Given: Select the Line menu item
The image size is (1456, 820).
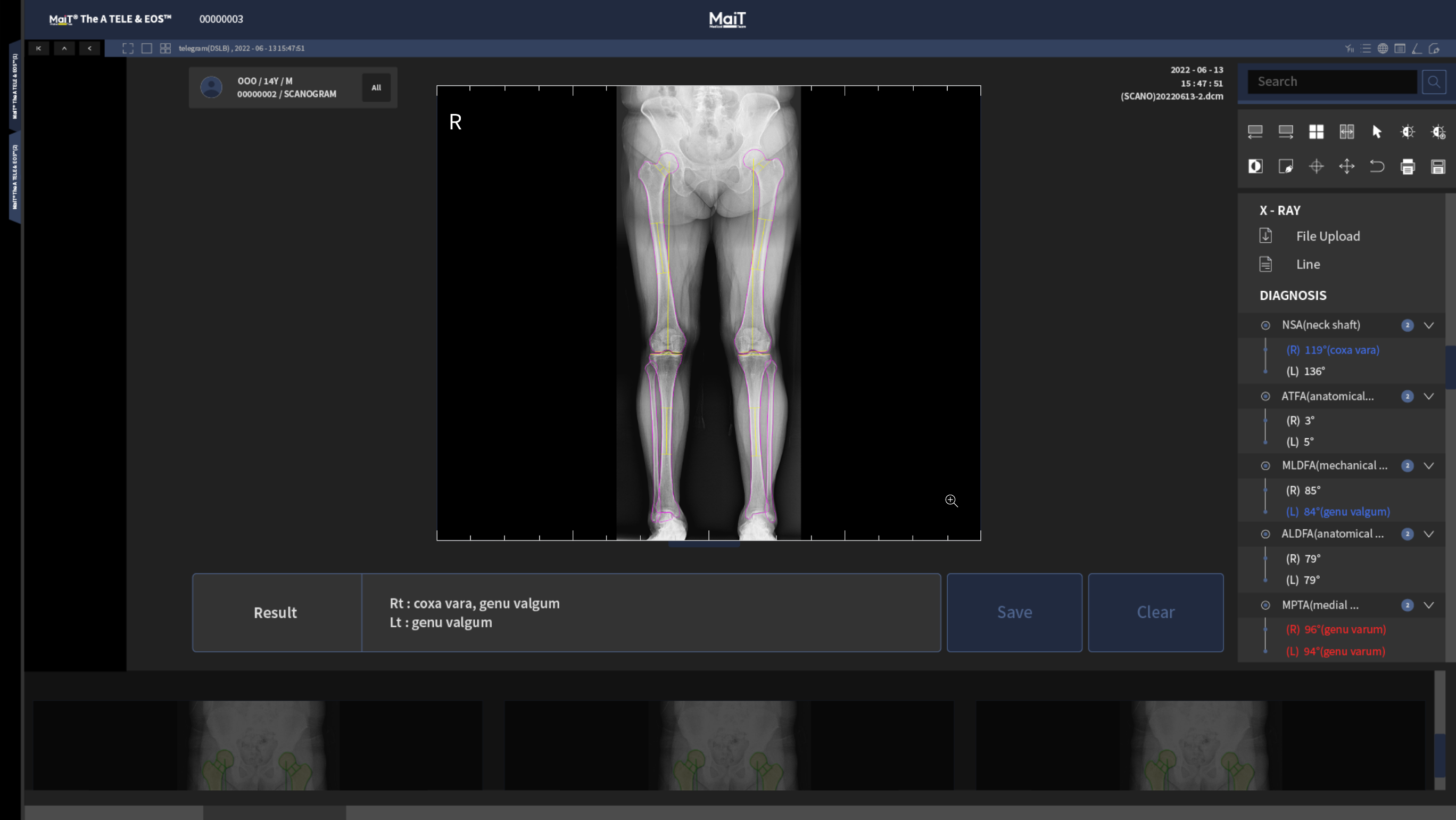Looking at the screenshot, I should [1308, 264].
